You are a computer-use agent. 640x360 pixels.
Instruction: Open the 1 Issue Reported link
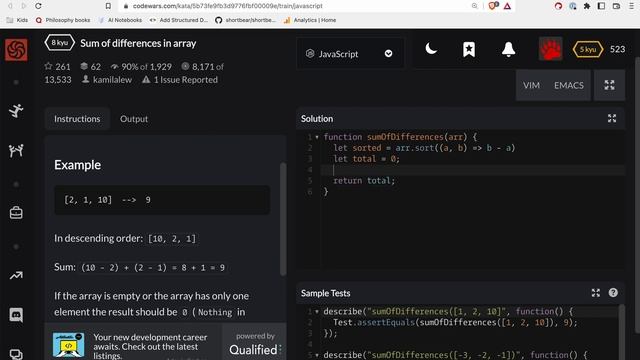[x=180, y=80]
